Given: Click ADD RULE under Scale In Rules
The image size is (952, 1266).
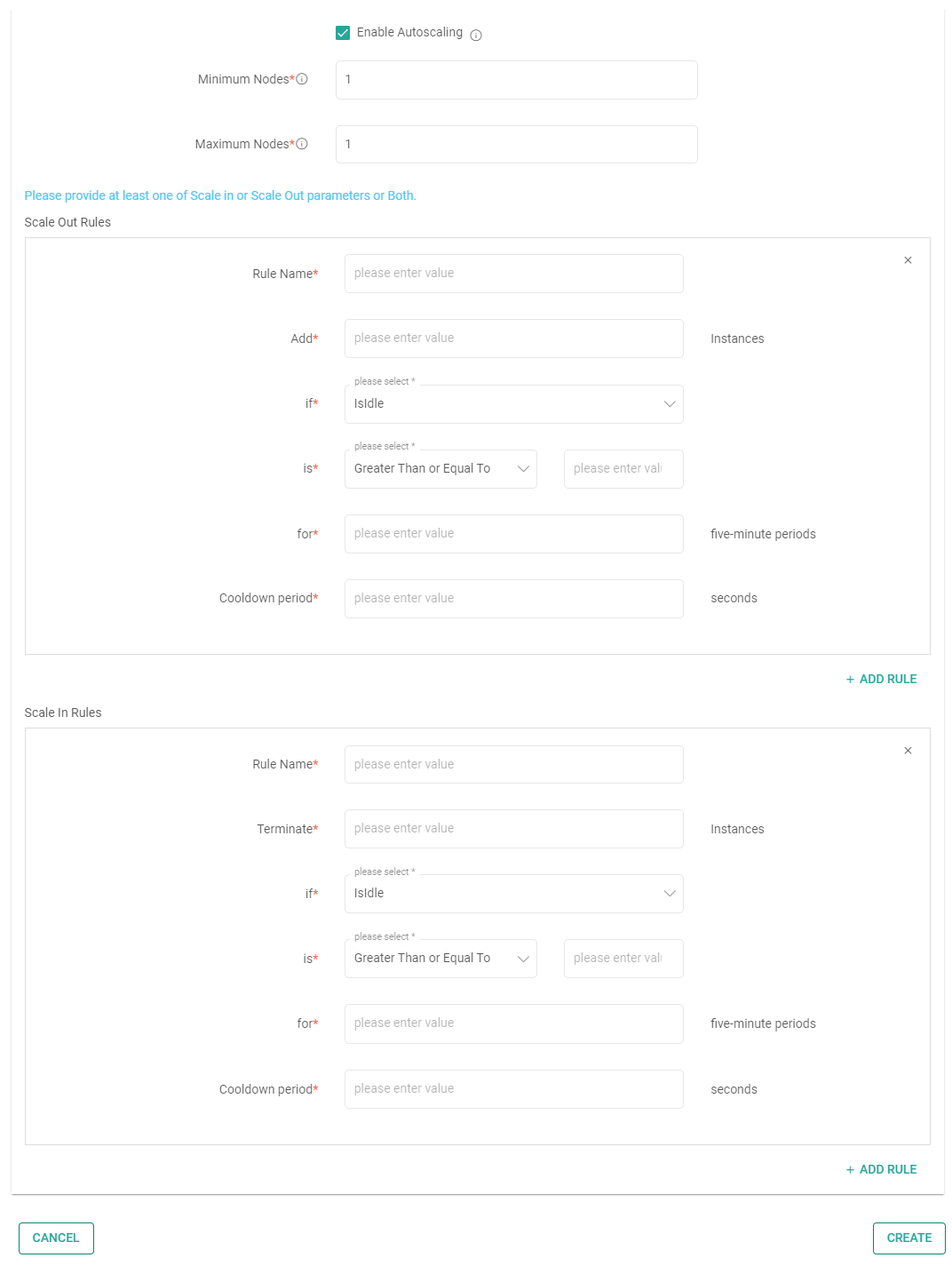Looking at the screenshot, I should click(887, 1169).
